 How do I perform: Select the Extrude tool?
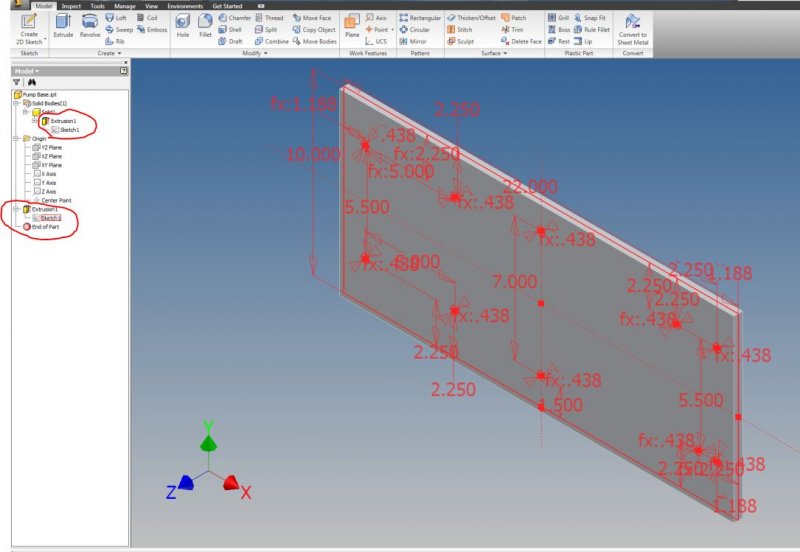[63, 26]
